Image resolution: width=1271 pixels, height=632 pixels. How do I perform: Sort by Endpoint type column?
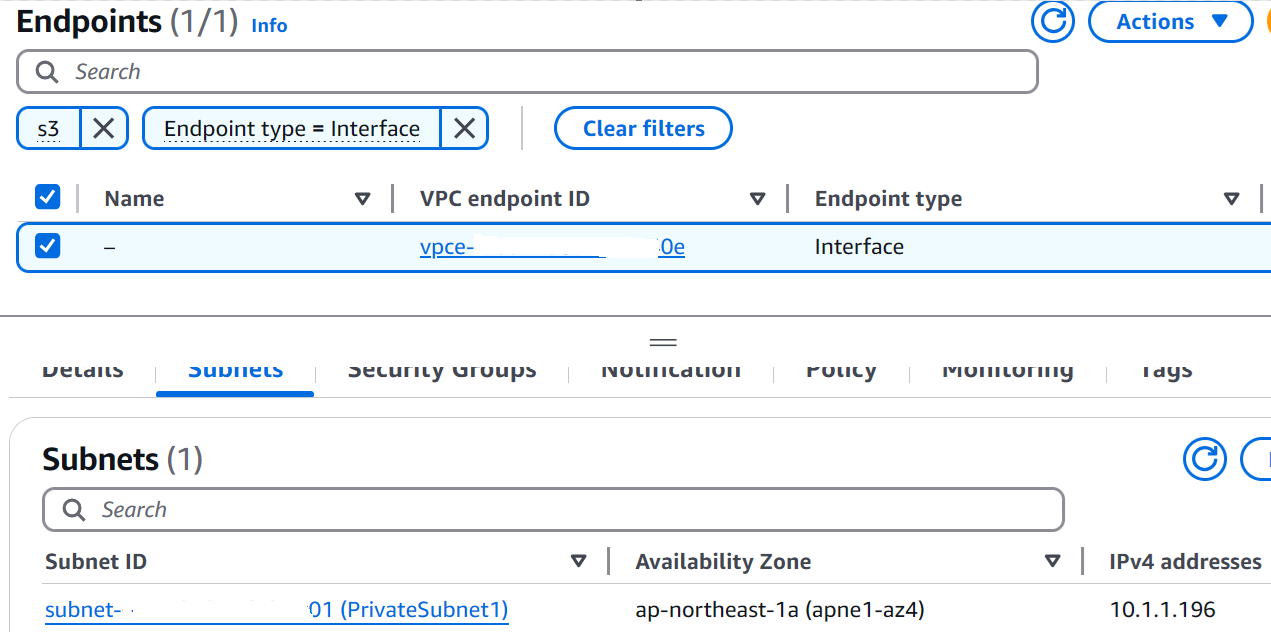(1232, 199)
